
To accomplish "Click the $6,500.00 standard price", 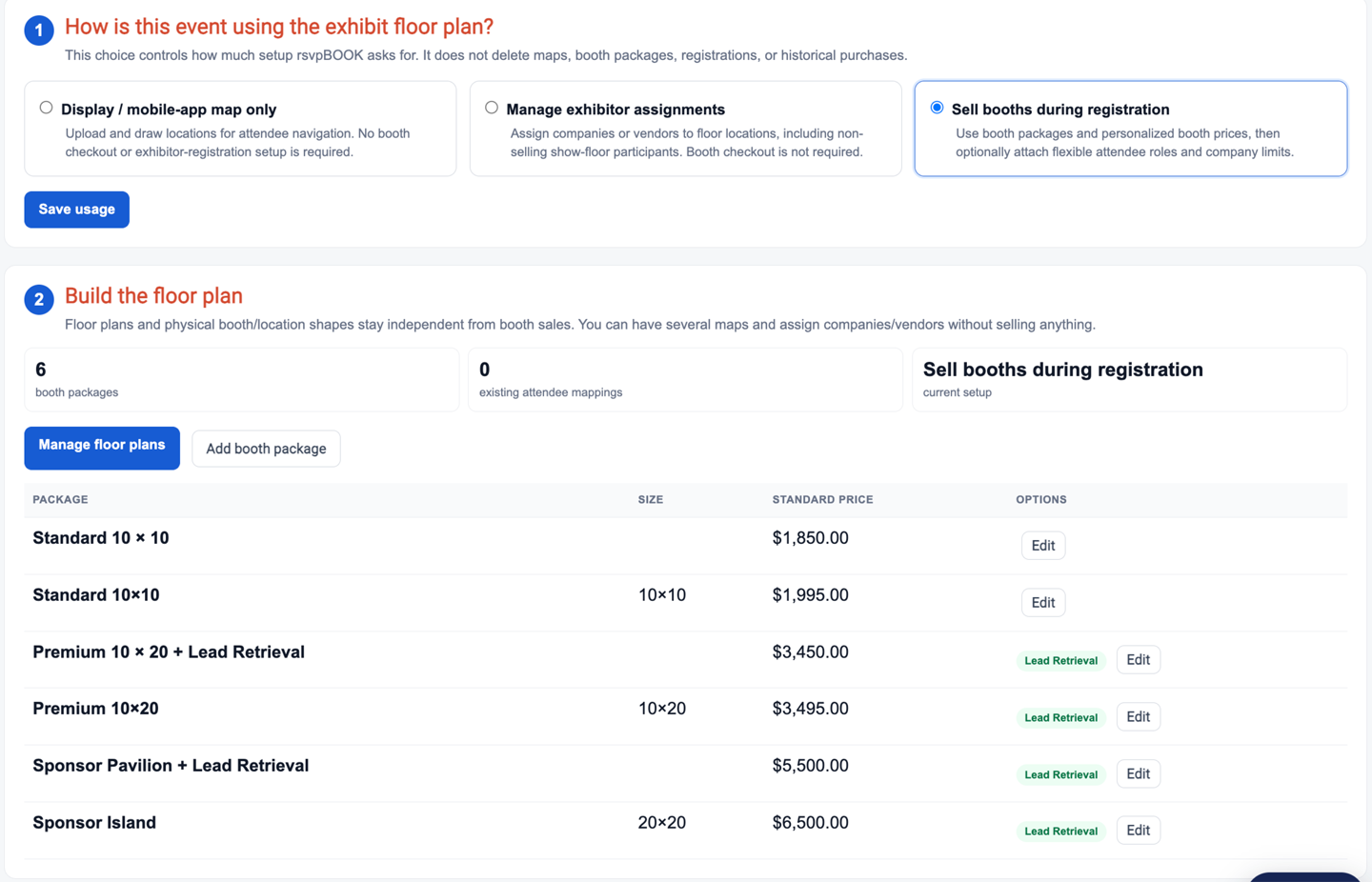I will click(810, 823).
